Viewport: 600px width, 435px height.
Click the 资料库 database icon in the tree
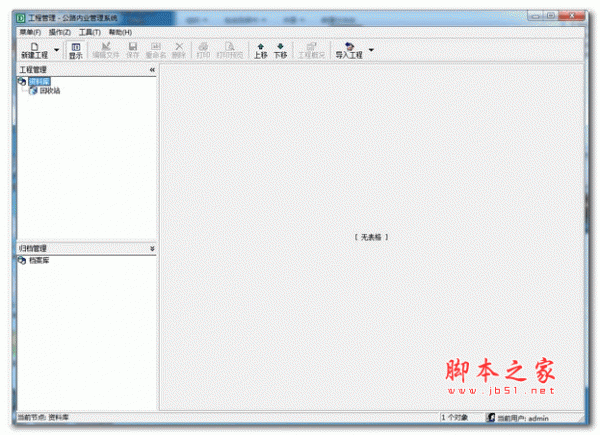[22, 81]
